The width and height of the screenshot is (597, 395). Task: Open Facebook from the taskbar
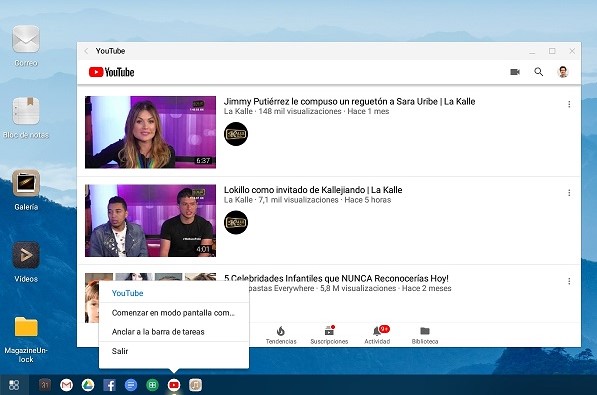[110, 385]
